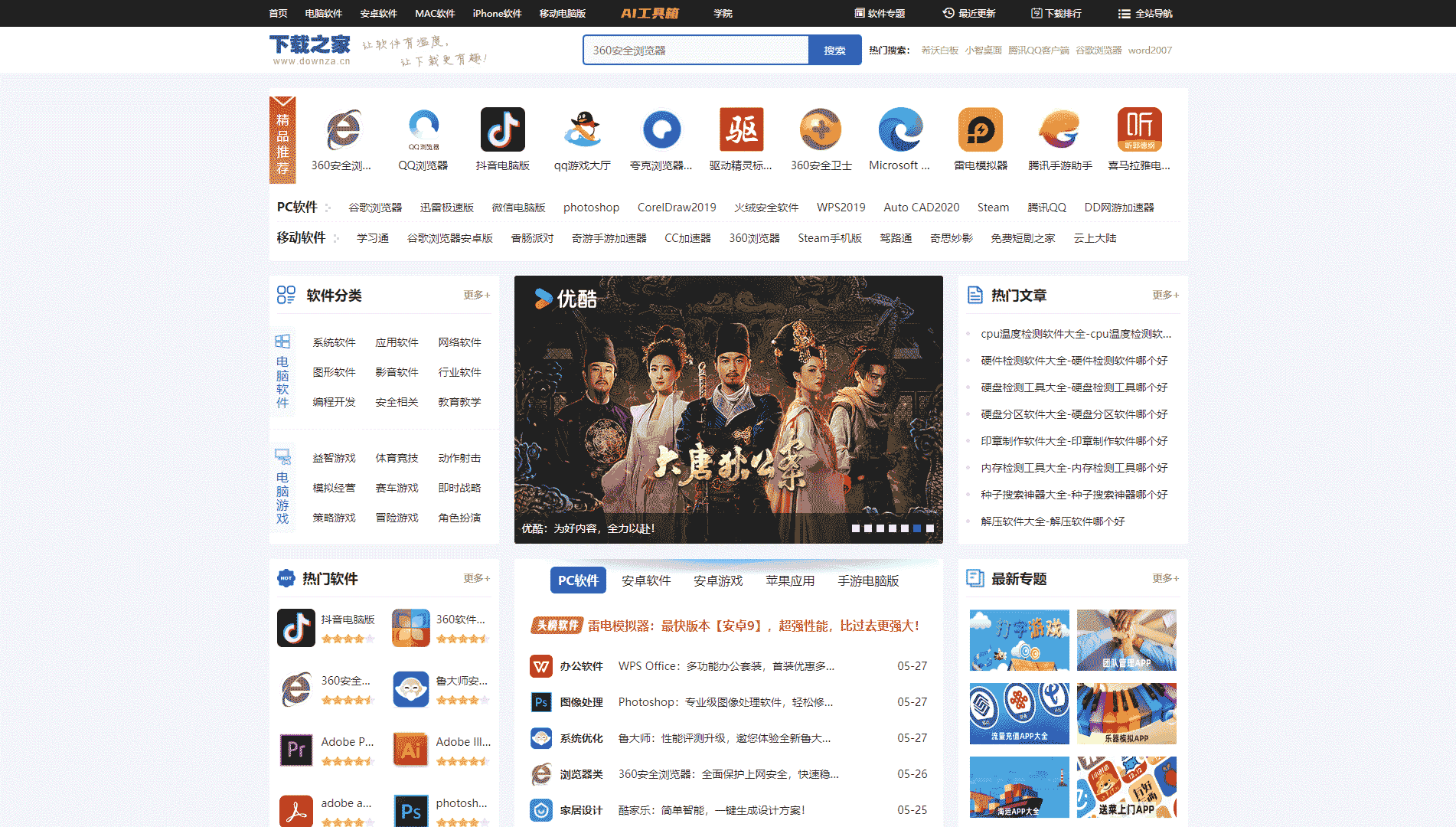Click the browser icon beside 浏览器类
Image resolution: width=1456 pixels, height=827 pixels.
[541, 774]
